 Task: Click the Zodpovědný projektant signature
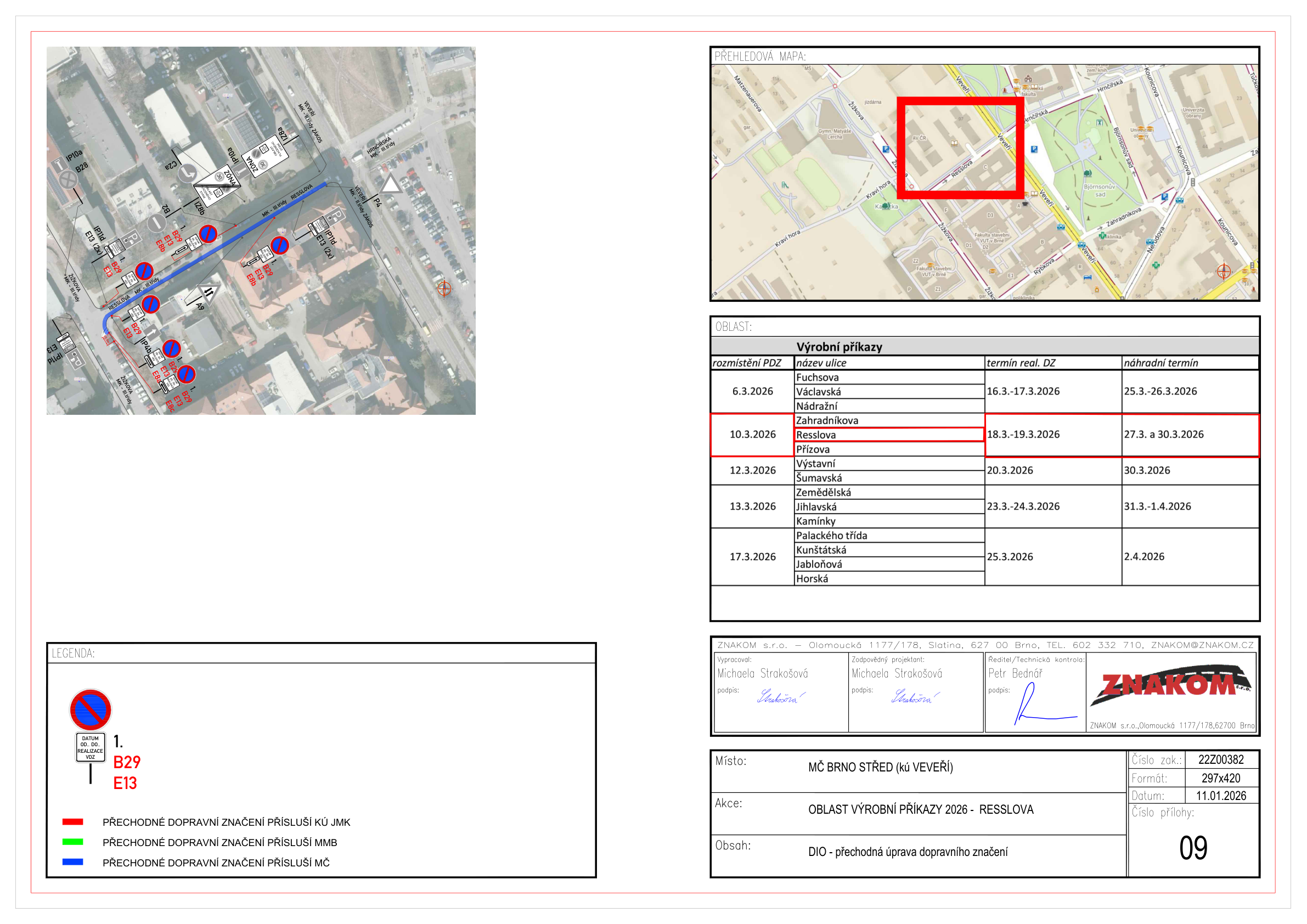pyautogui.click(x=915, y=696)
